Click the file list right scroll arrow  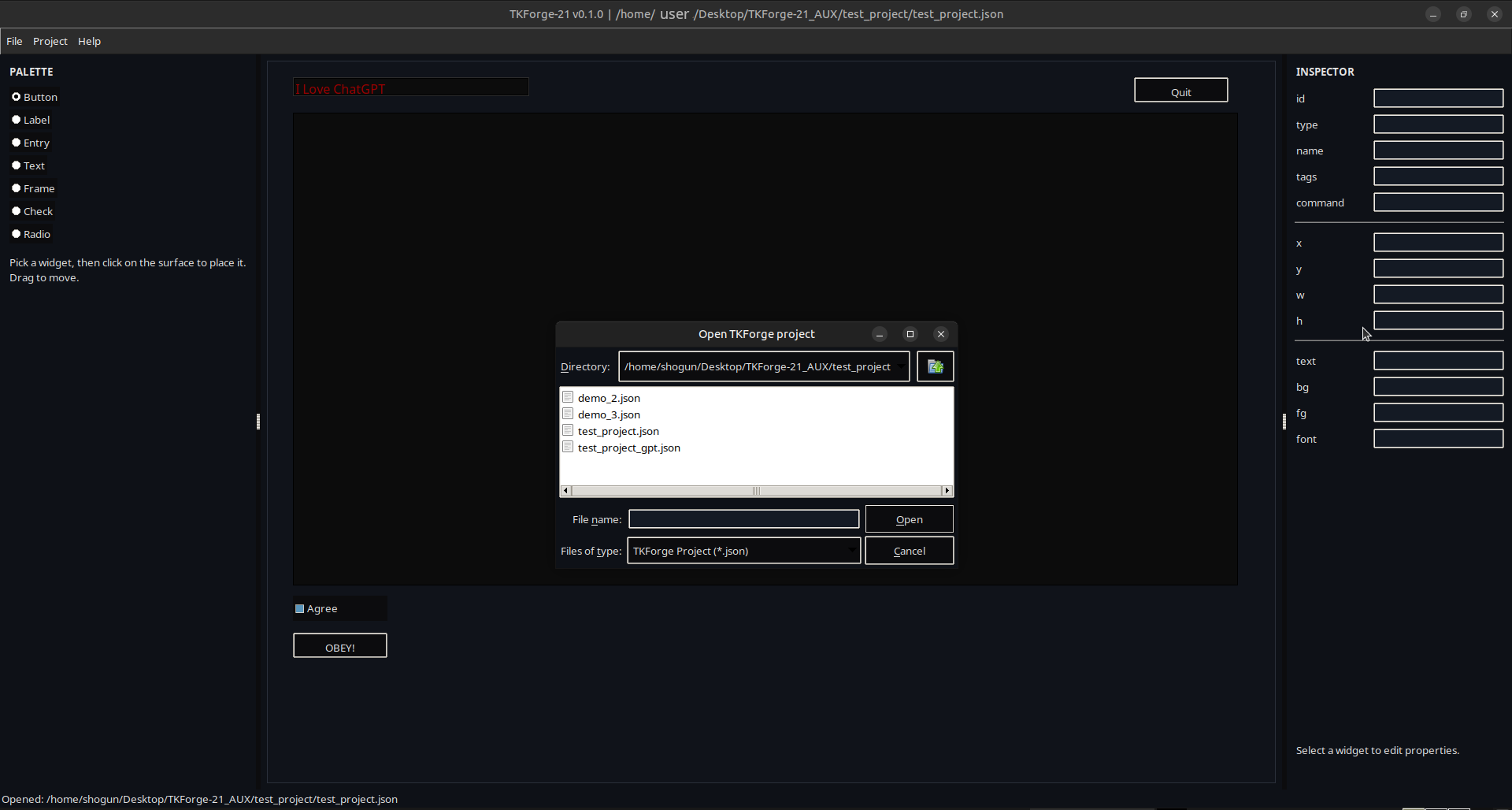point(947,491)
